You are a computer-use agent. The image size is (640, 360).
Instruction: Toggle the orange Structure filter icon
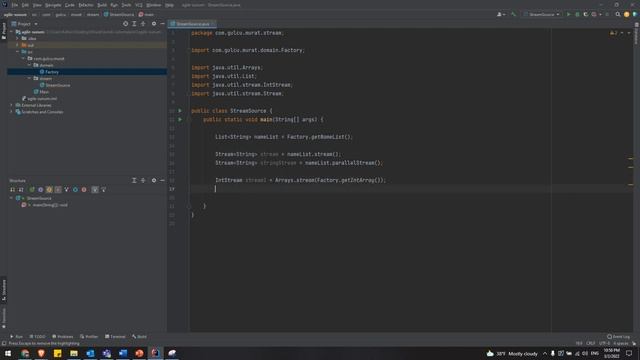click(49, 190)
